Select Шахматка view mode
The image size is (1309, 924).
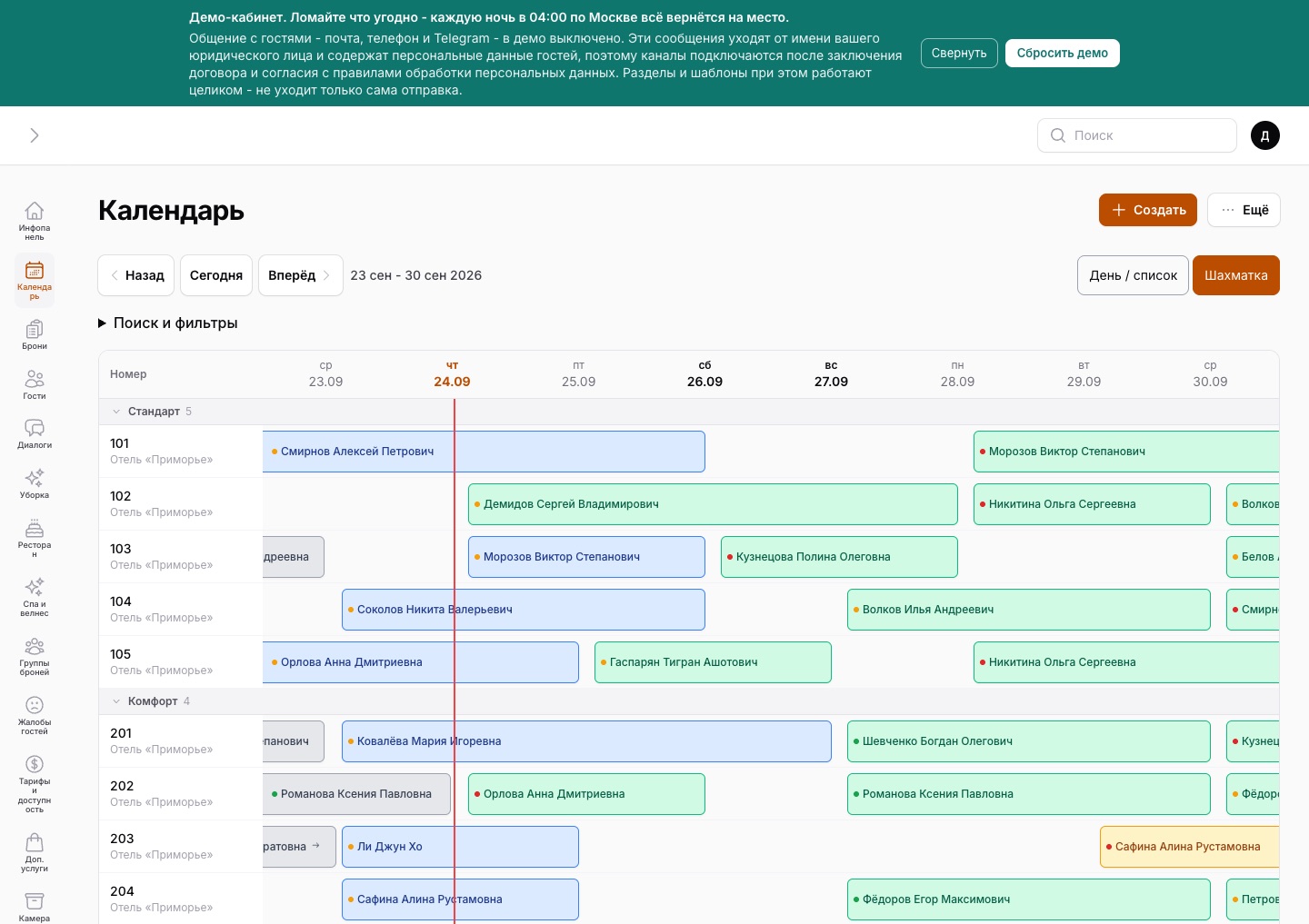coord(1236,275)
